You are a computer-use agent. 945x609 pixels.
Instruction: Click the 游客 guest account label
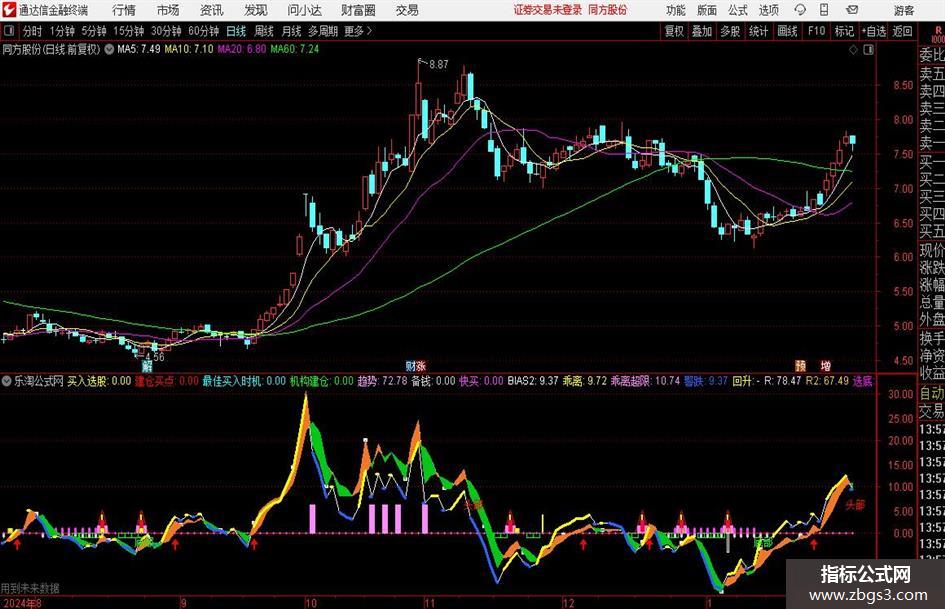pos(903,10)
